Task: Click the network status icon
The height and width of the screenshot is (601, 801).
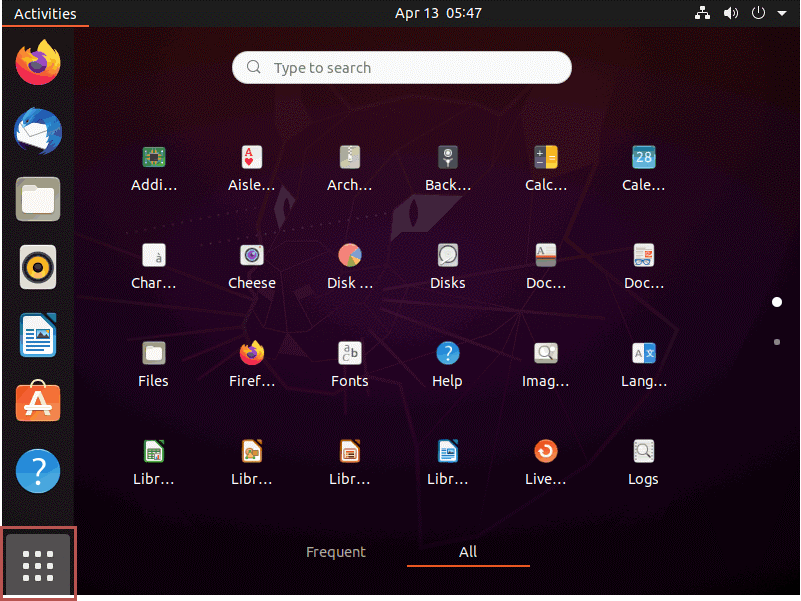Action: (x=702, y=13)
